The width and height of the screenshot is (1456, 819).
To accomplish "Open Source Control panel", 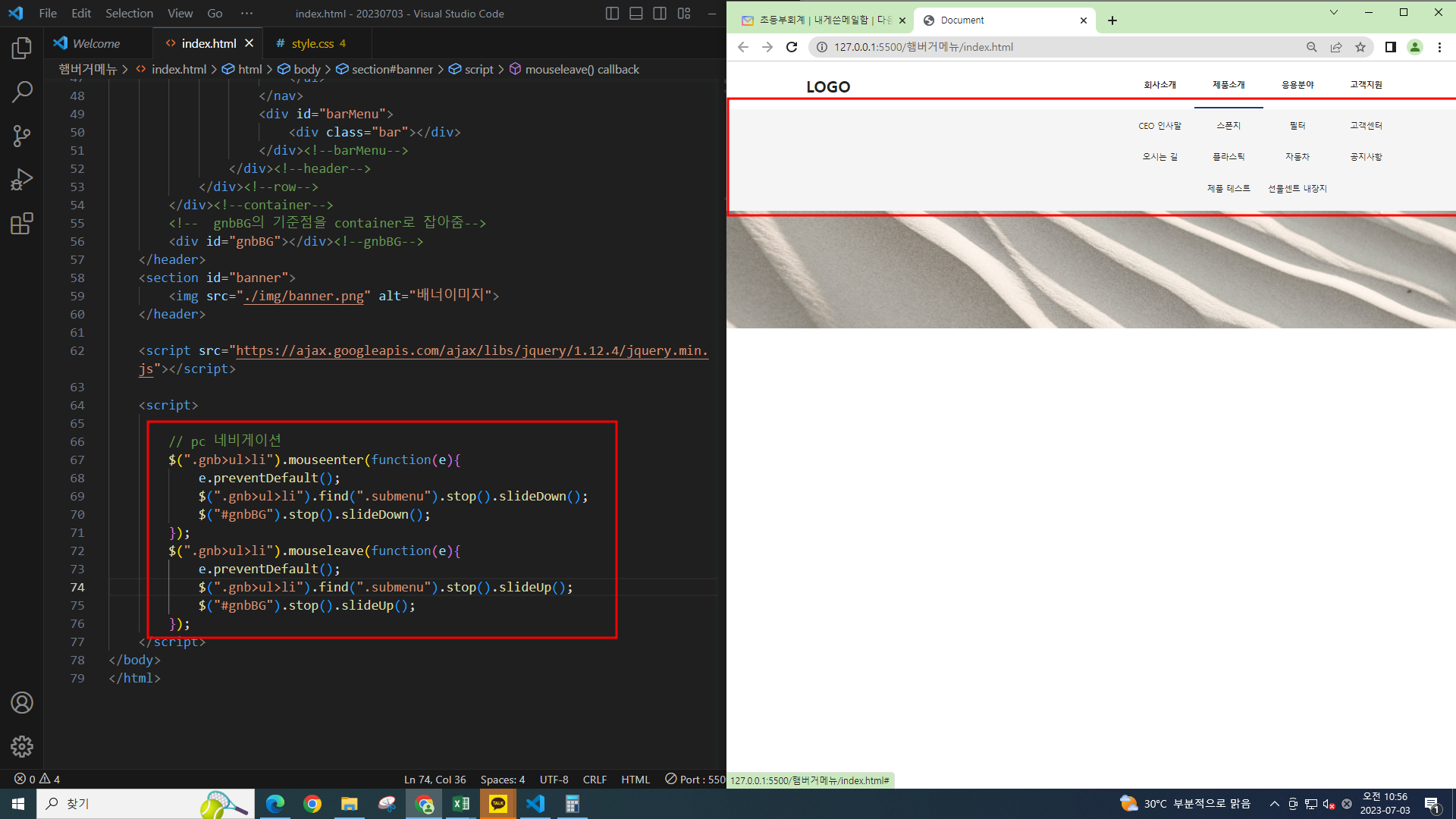I will tap(22, 136).
